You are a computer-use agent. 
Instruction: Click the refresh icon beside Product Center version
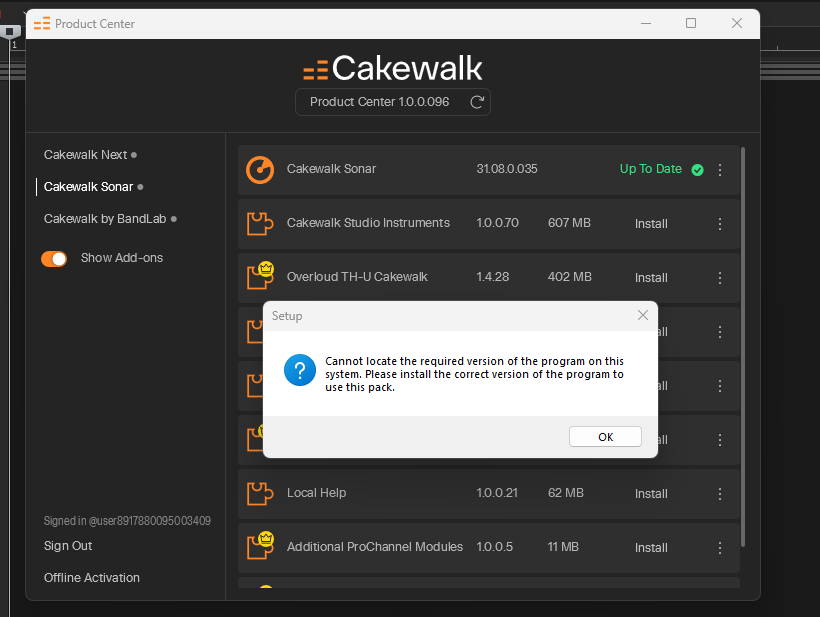pos(476,102)
